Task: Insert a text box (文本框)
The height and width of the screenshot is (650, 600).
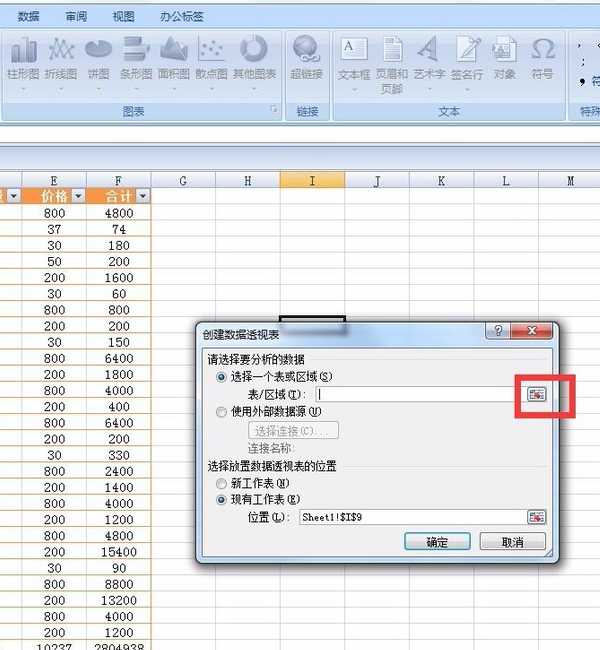Action: (x=354, y=62)
